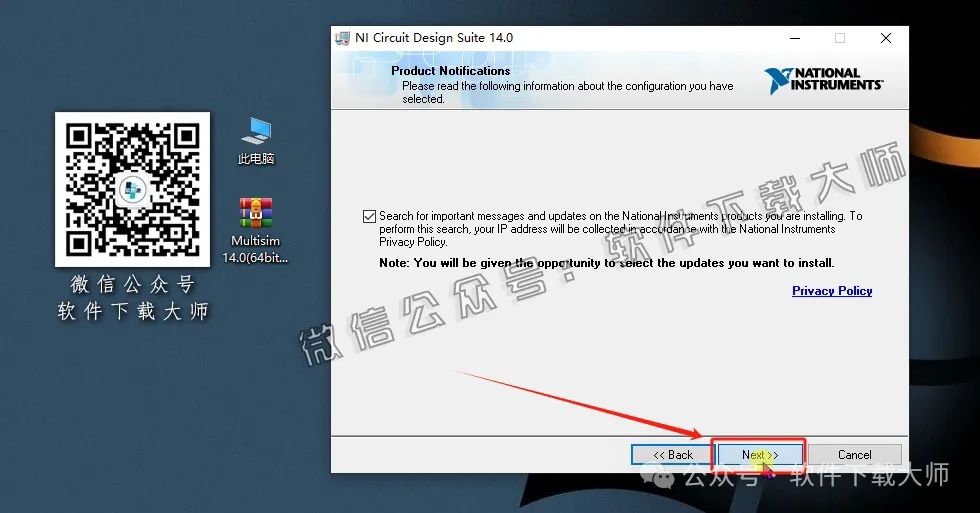Select the 此电脑 desktop icon

(x=256, y=131)
